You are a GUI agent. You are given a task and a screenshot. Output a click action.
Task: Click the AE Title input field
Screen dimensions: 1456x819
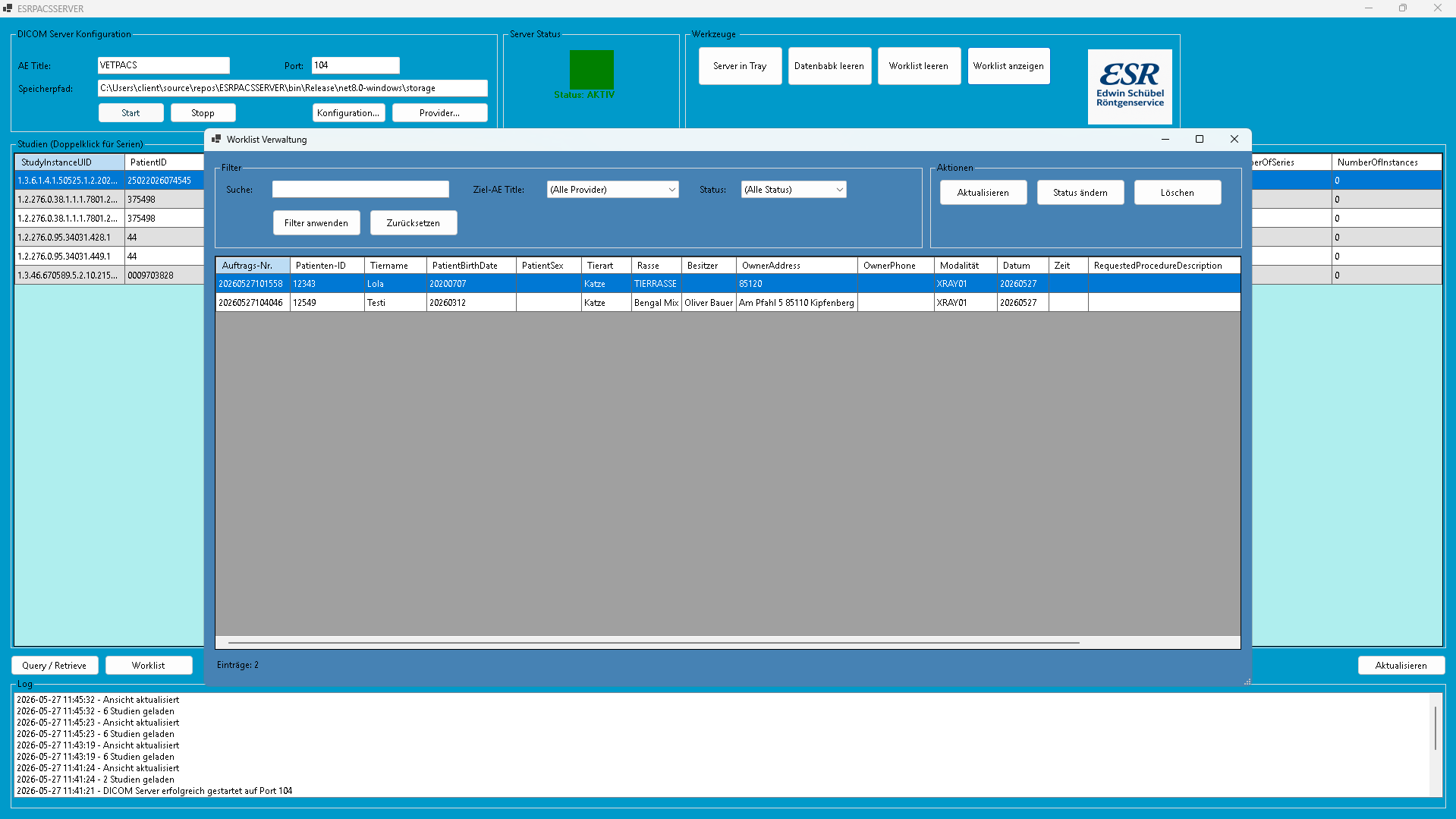[x=163, y=65]
